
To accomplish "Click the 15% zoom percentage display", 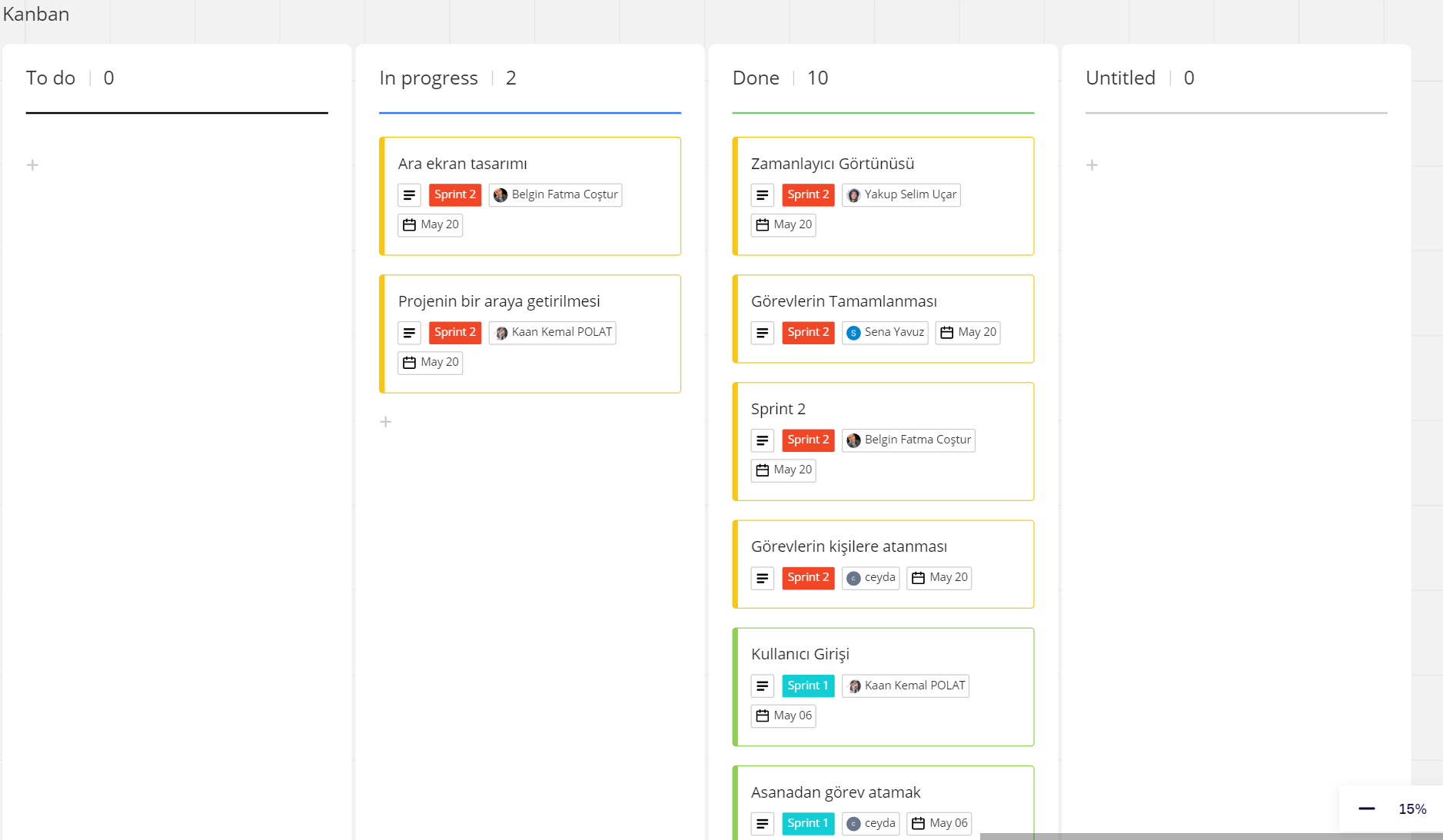I will (1412, 808).
